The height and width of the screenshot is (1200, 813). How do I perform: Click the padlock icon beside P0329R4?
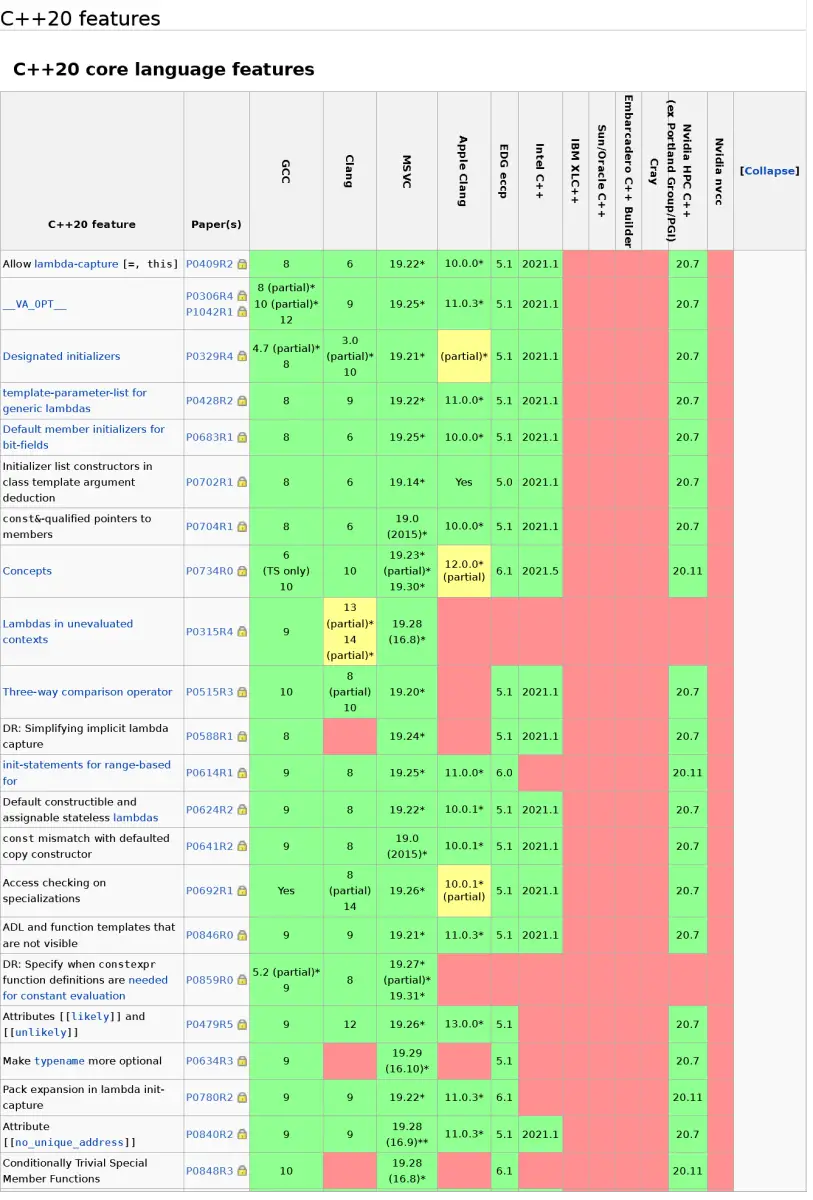[240, 356]
